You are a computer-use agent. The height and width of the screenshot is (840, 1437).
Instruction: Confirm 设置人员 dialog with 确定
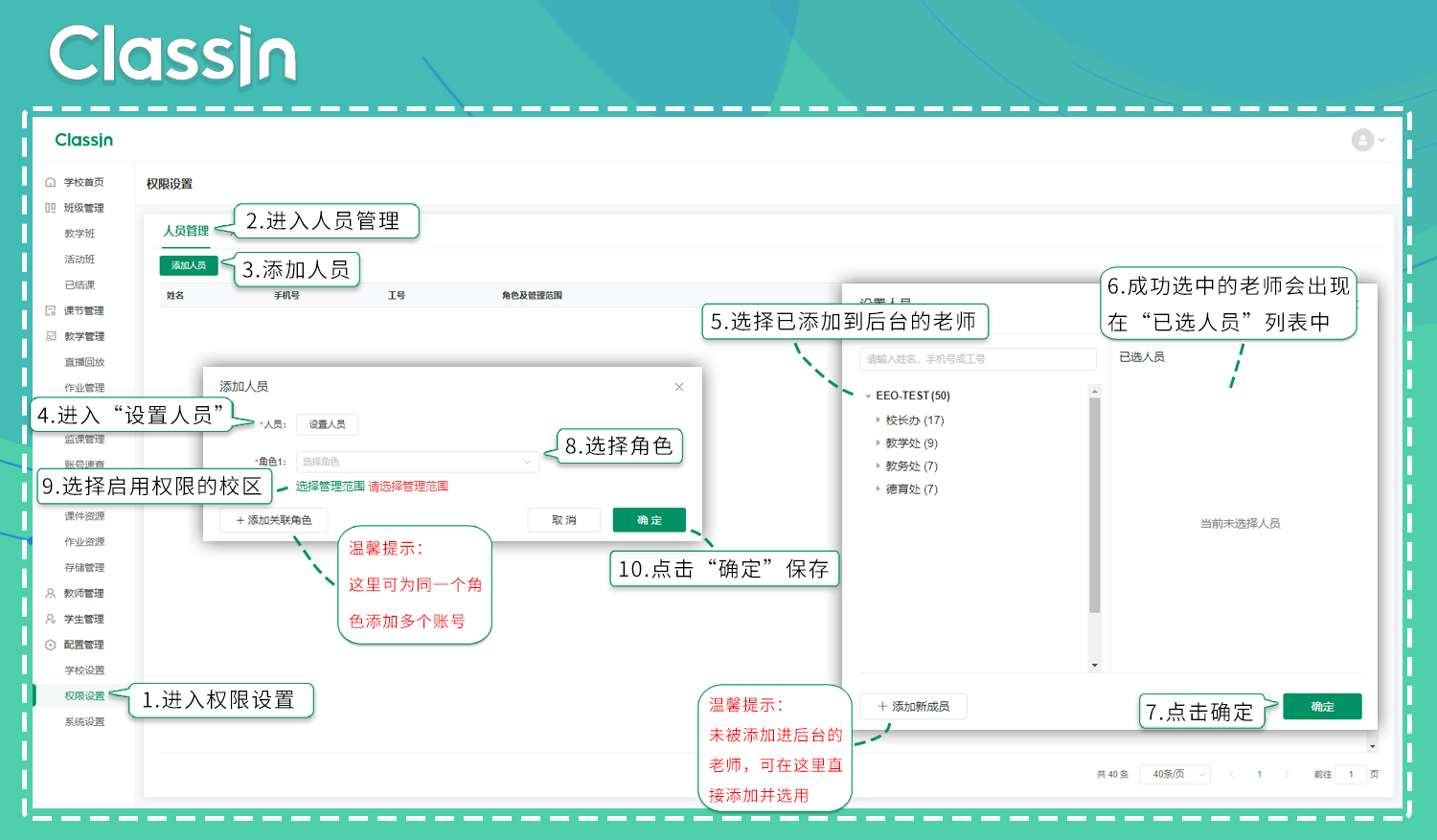(x=1322, y=706)
